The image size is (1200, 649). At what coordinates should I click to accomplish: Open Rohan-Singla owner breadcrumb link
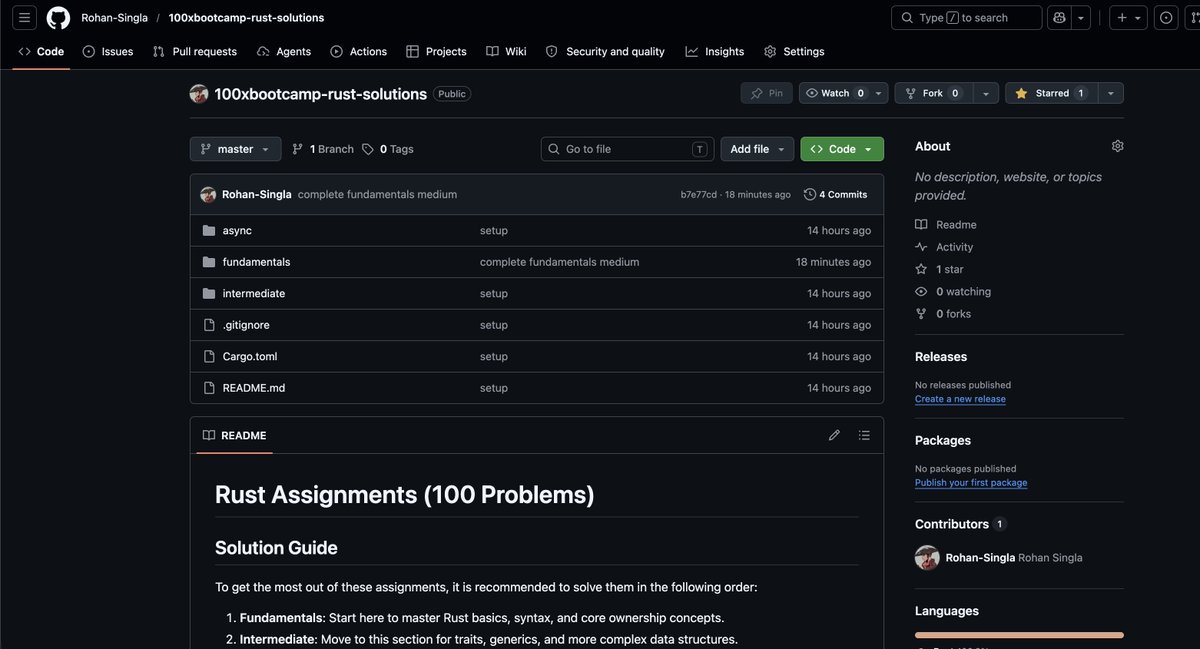(x=115, y=18)
